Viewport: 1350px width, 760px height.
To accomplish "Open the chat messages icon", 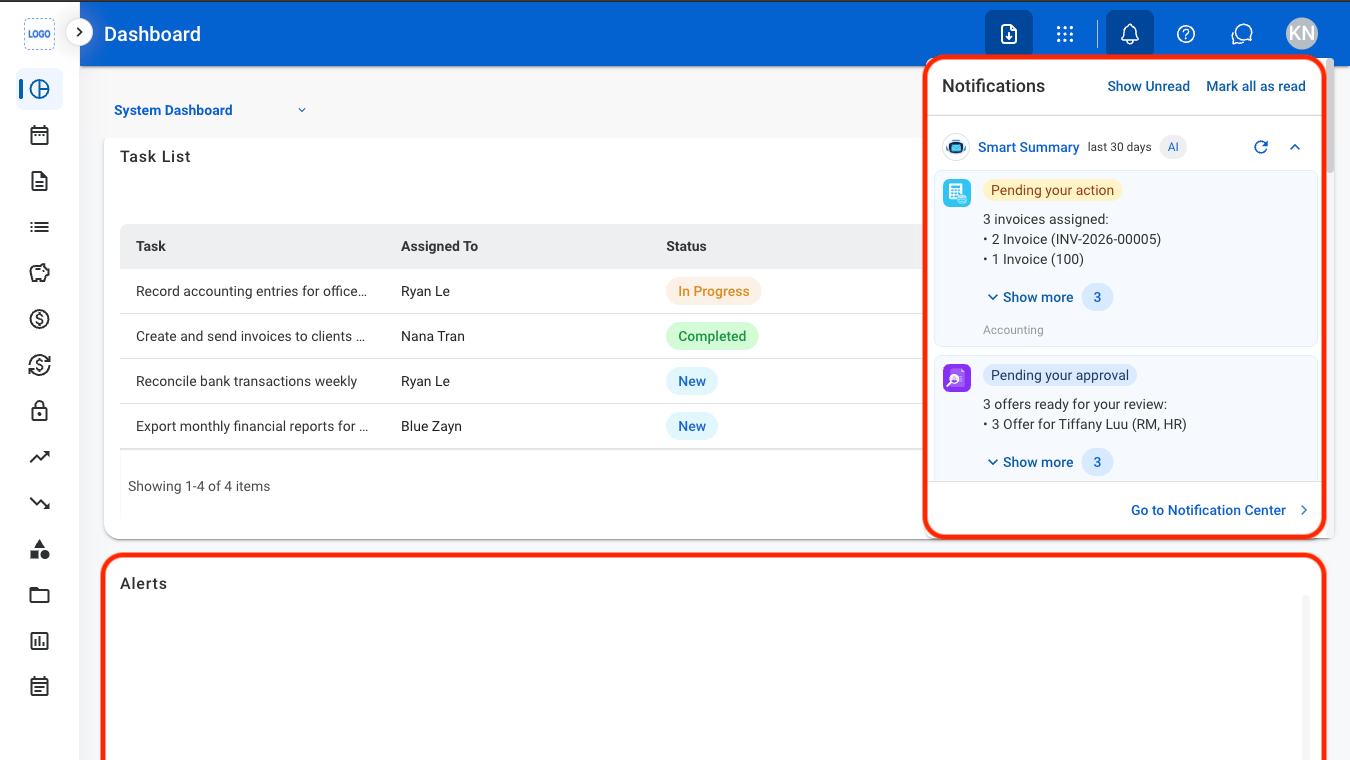I will pyautogui.click(x=1242, y=34).
